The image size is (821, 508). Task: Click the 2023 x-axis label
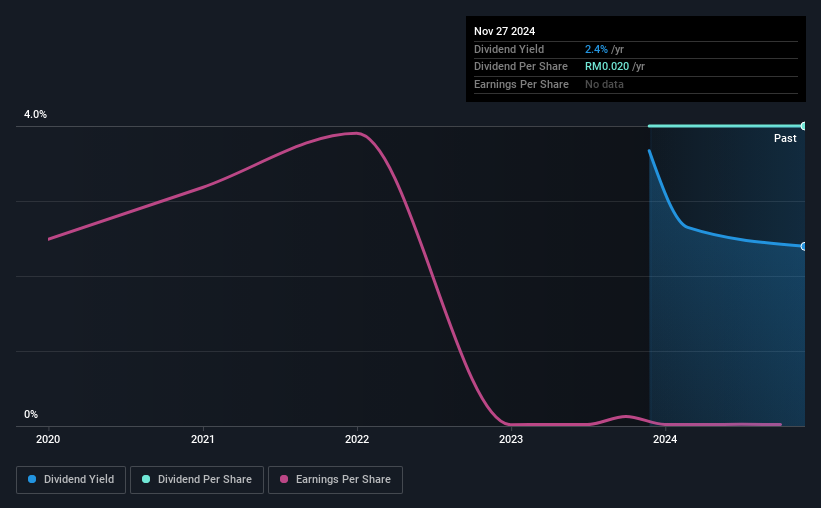click(511, 439)
